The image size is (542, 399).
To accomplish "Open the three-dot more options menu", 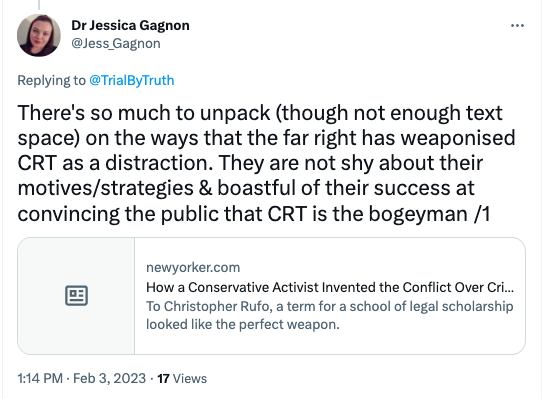I will click(x=517, y=26).
